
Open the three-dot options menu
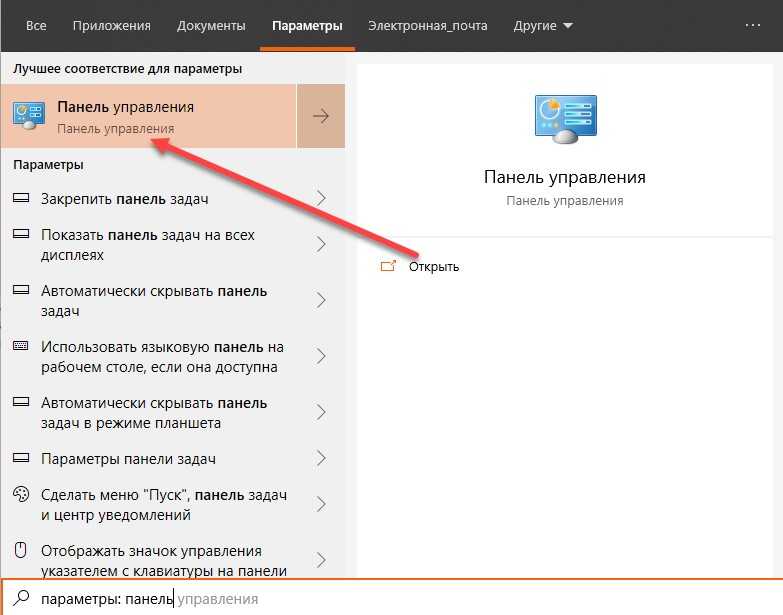pyautogui.click(x=753, y=25)
